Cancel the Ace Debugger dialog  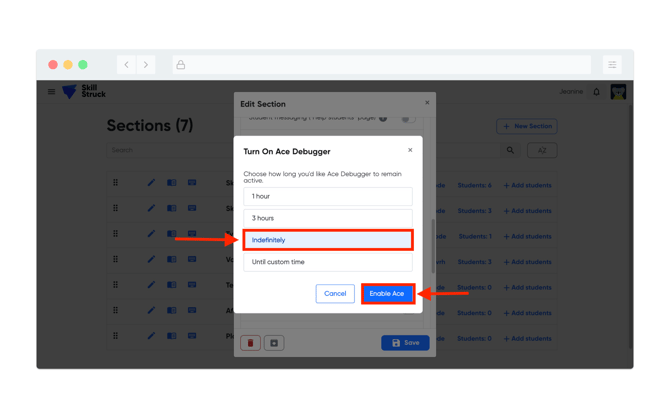[335, 293]
